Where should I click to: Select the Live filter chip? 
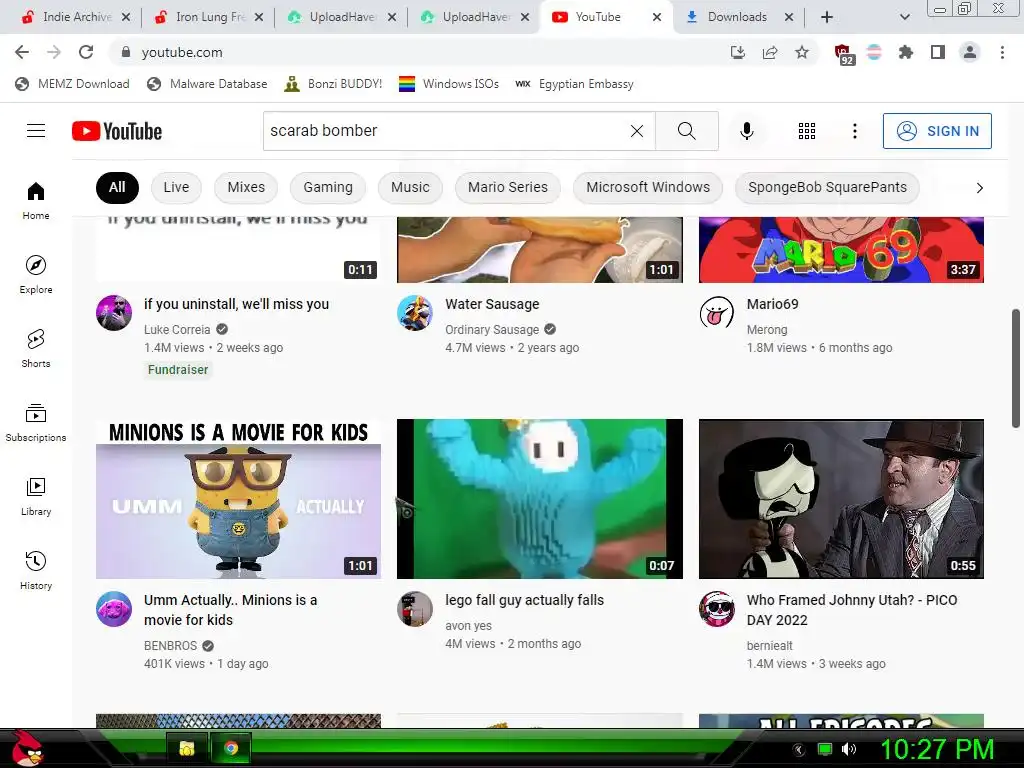click(x=176, y=187)
